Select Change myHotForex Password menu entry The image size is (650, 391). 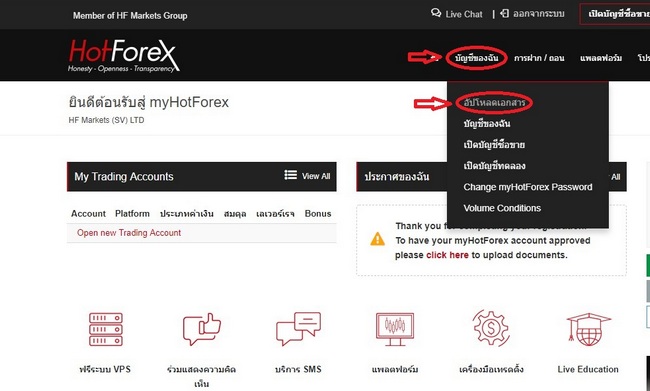pyautogui.click(x=528, y=187)
